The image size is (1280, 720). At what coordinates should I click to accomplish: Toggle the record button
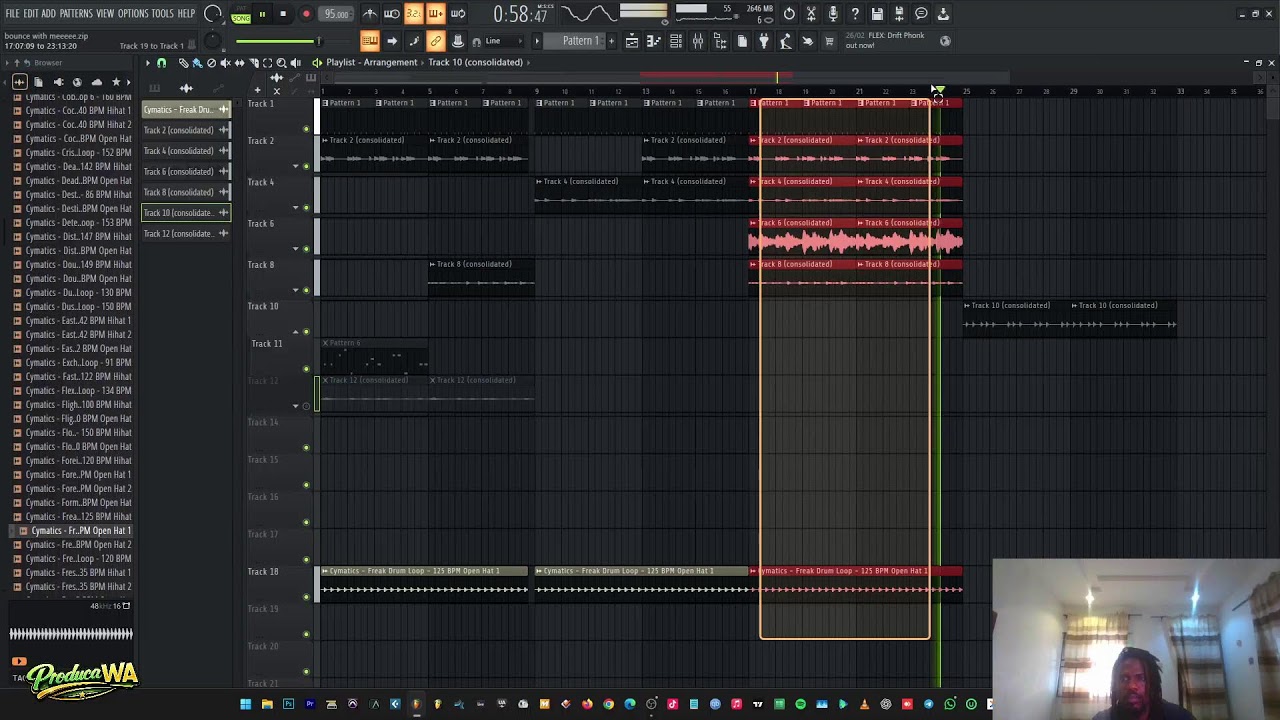pos(306,14)
